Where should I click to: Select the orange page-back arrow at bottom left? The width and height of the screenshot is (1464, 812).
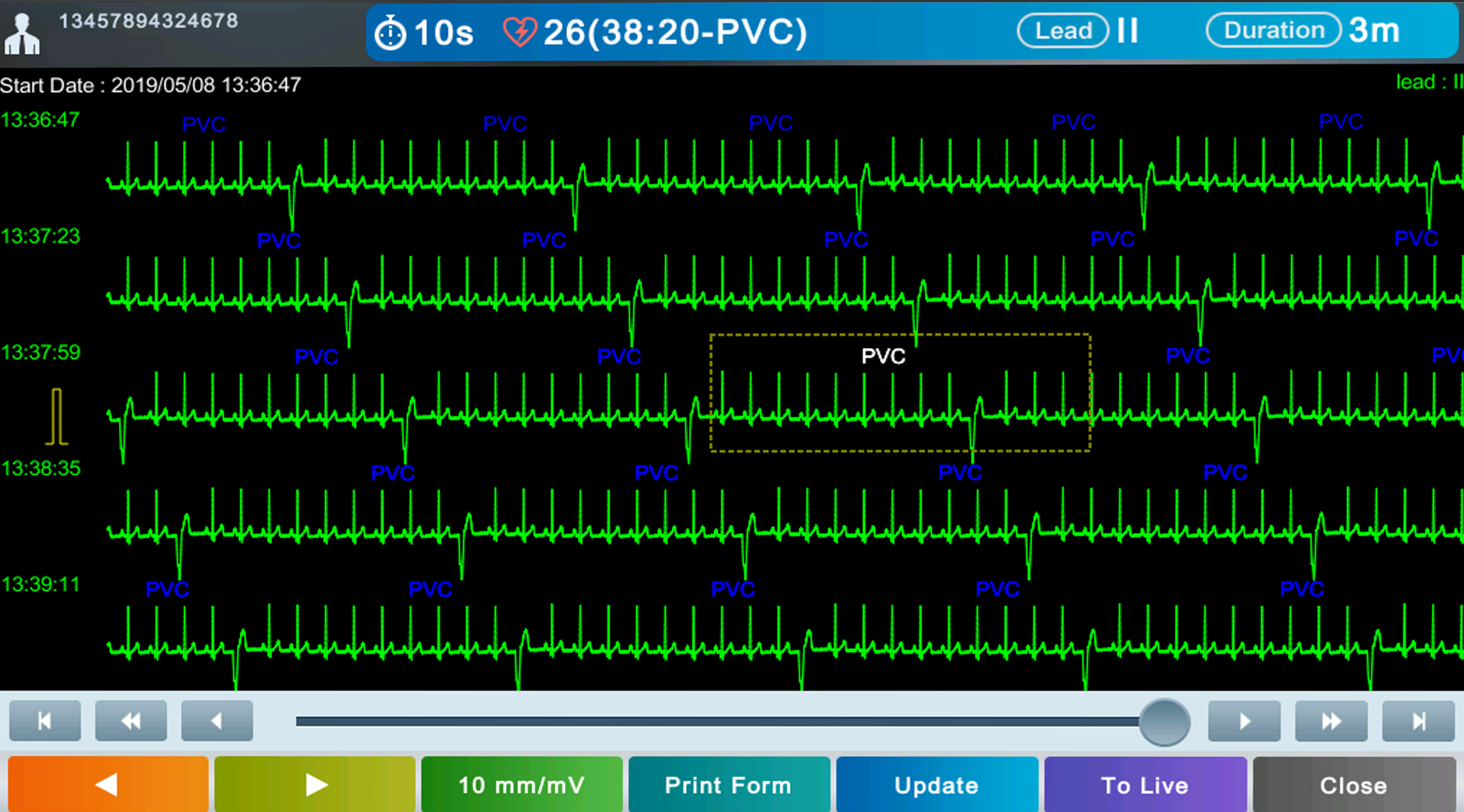tap(107, 785)
